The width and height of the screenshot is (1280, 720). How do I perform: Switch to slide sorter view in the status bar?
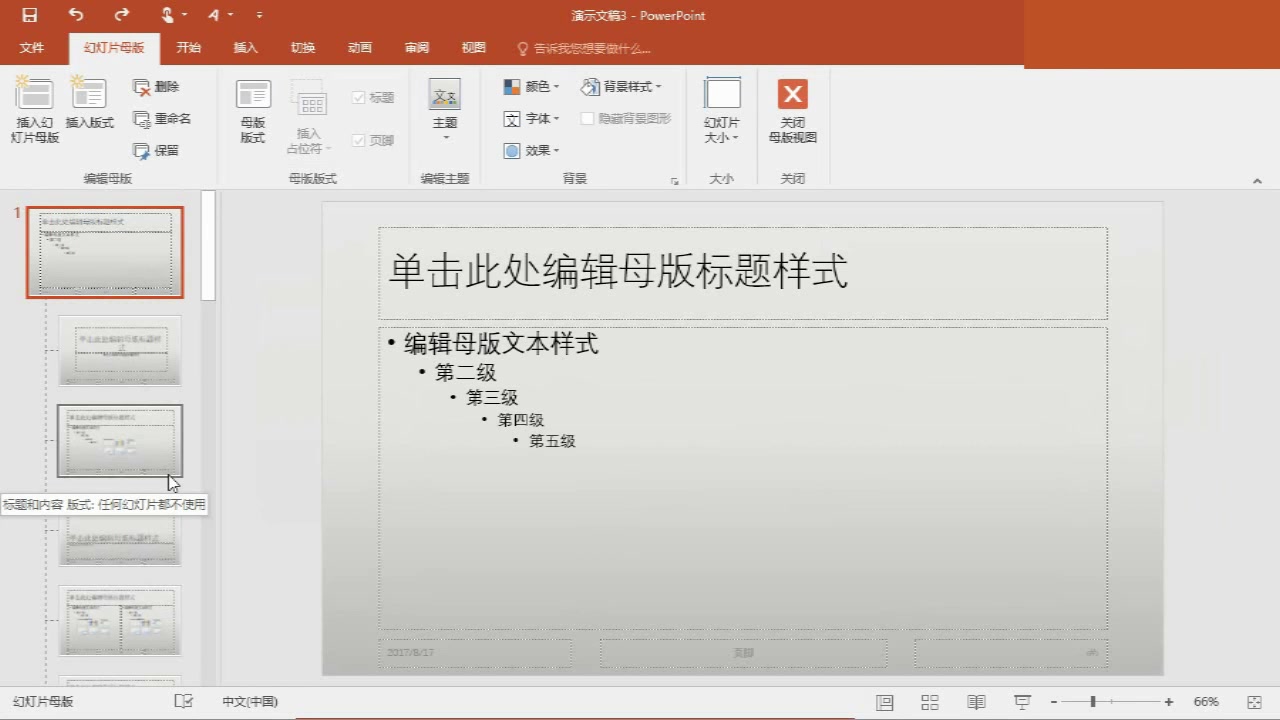(x=930, y=702)
